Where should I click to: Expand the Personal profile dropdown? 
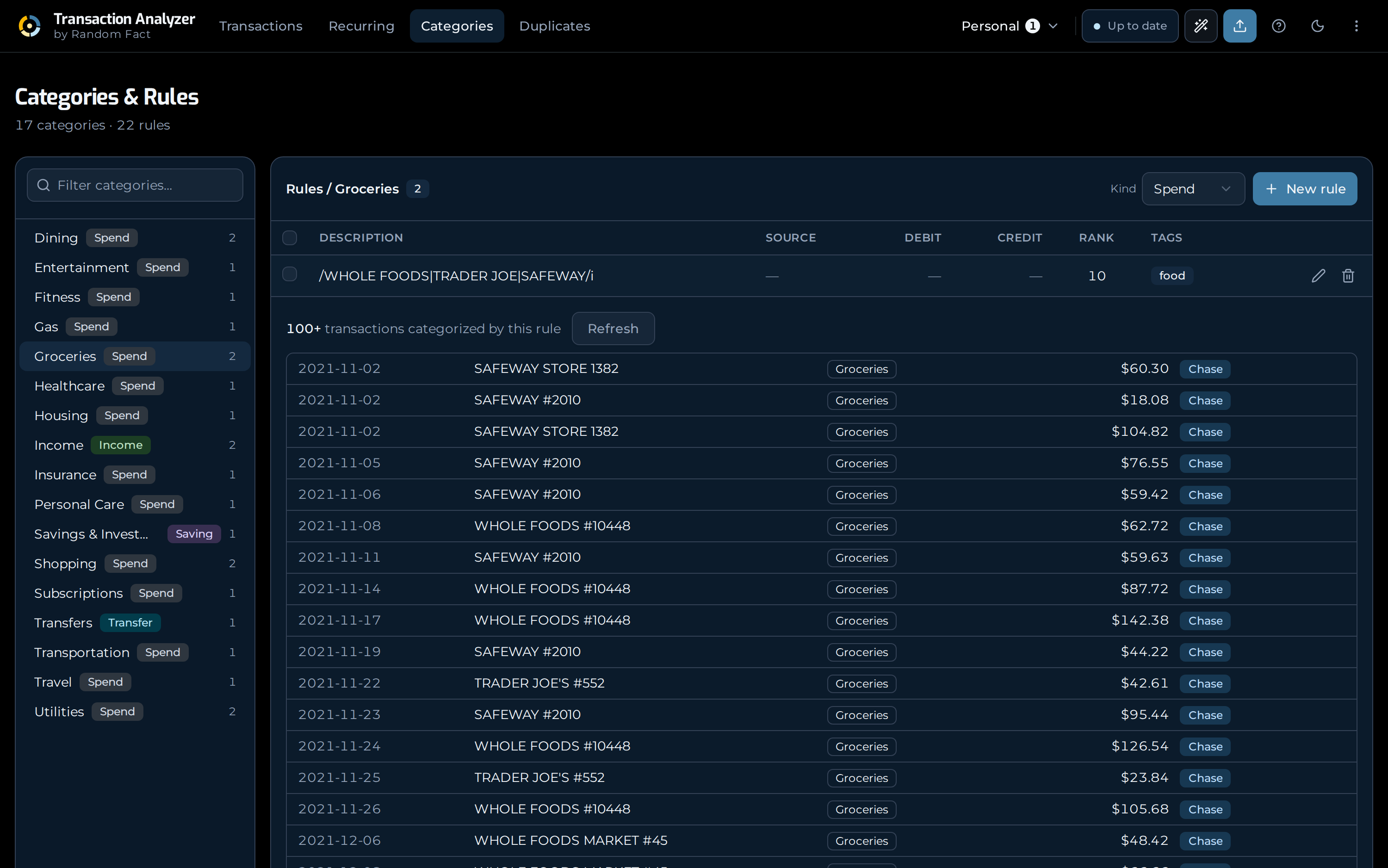tap(1009, 26)
